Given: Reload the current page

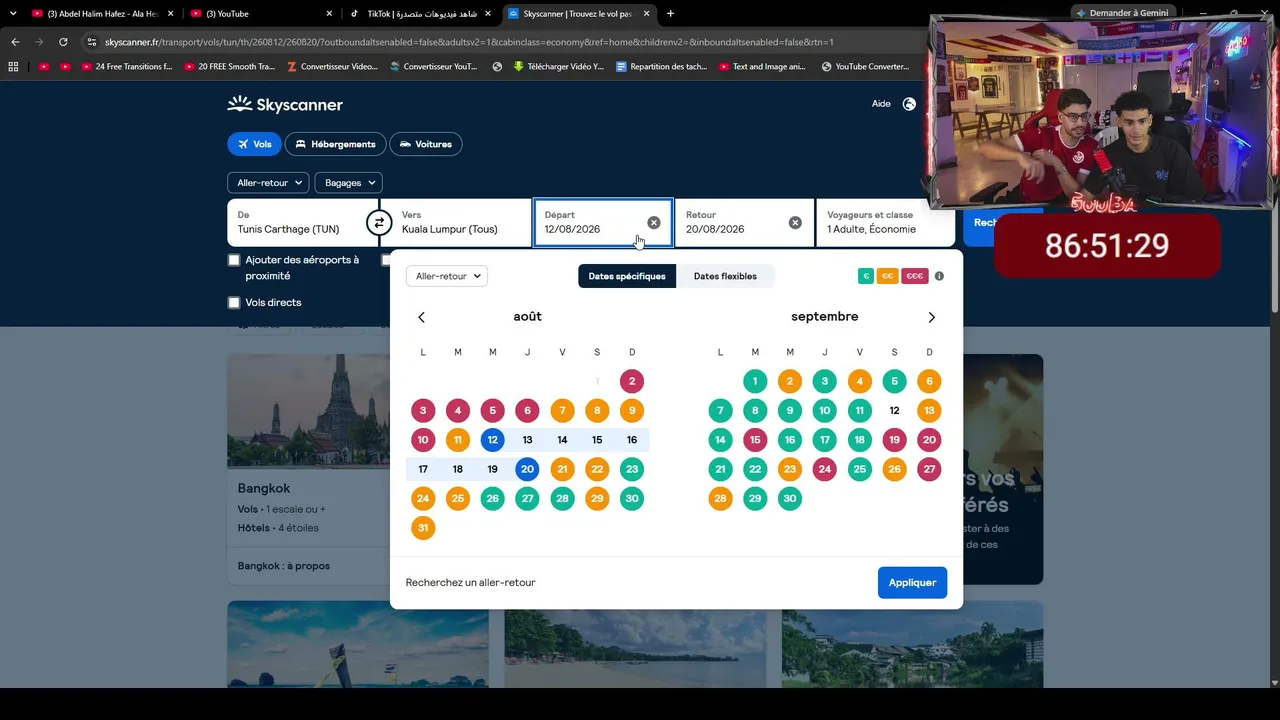Looking at the screenshot, I should point(63,42).
